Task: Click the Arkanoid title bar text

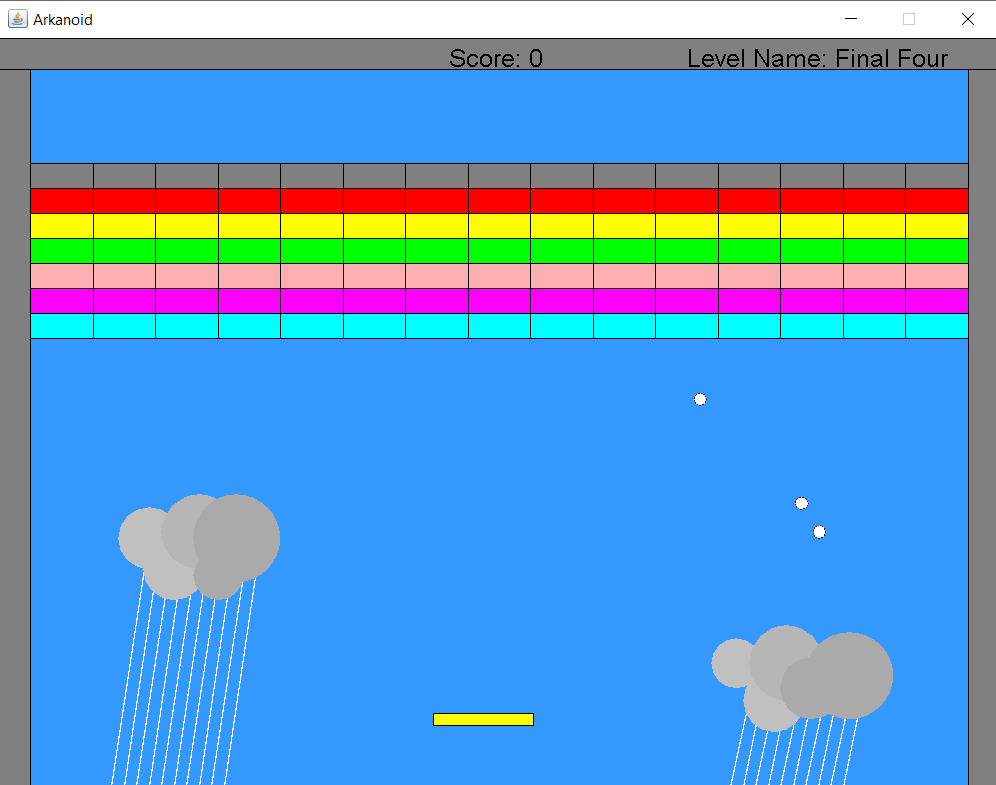Action: [x=63, y=19]
